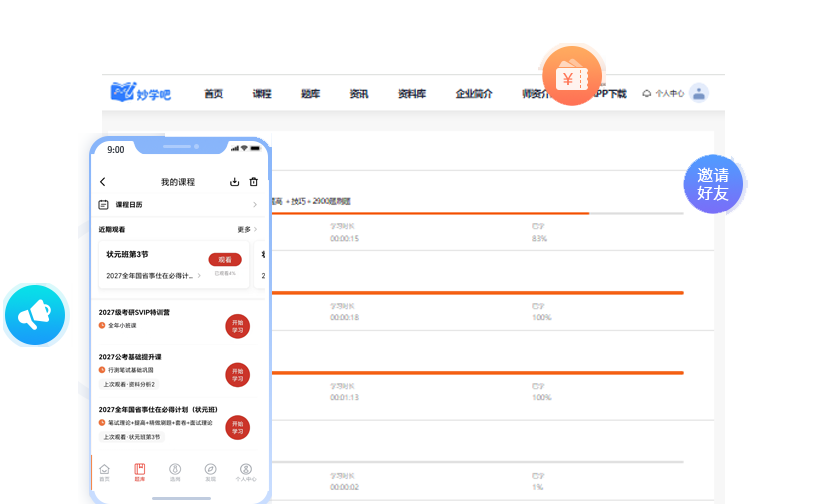Click the orange coupon ticket icon
The height and width of the screenshot is (504, 822).
[x=572, y=76]
